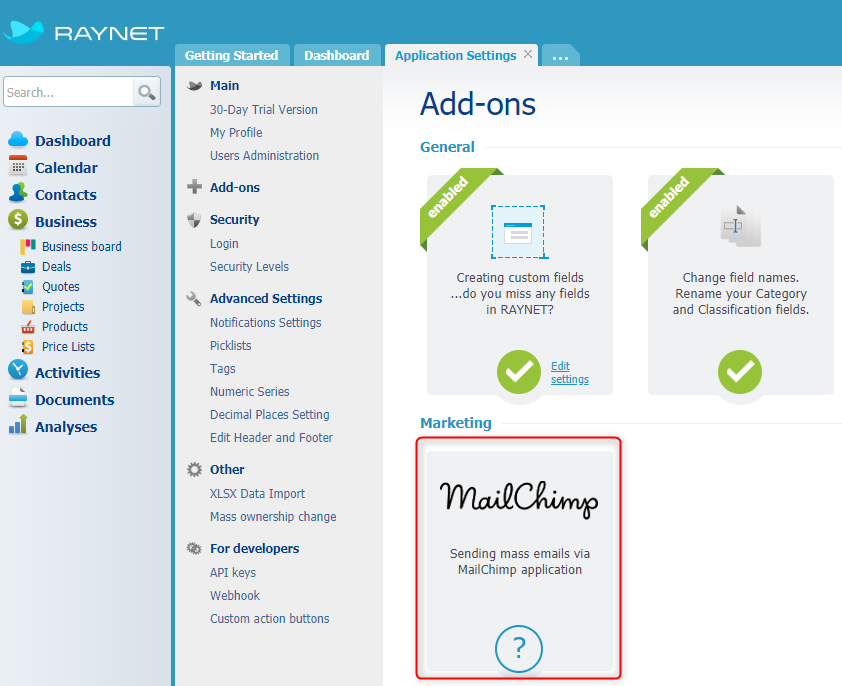Click the change field names add-on icon
Viewport: 842px width, 686px height.
(740, 226)
